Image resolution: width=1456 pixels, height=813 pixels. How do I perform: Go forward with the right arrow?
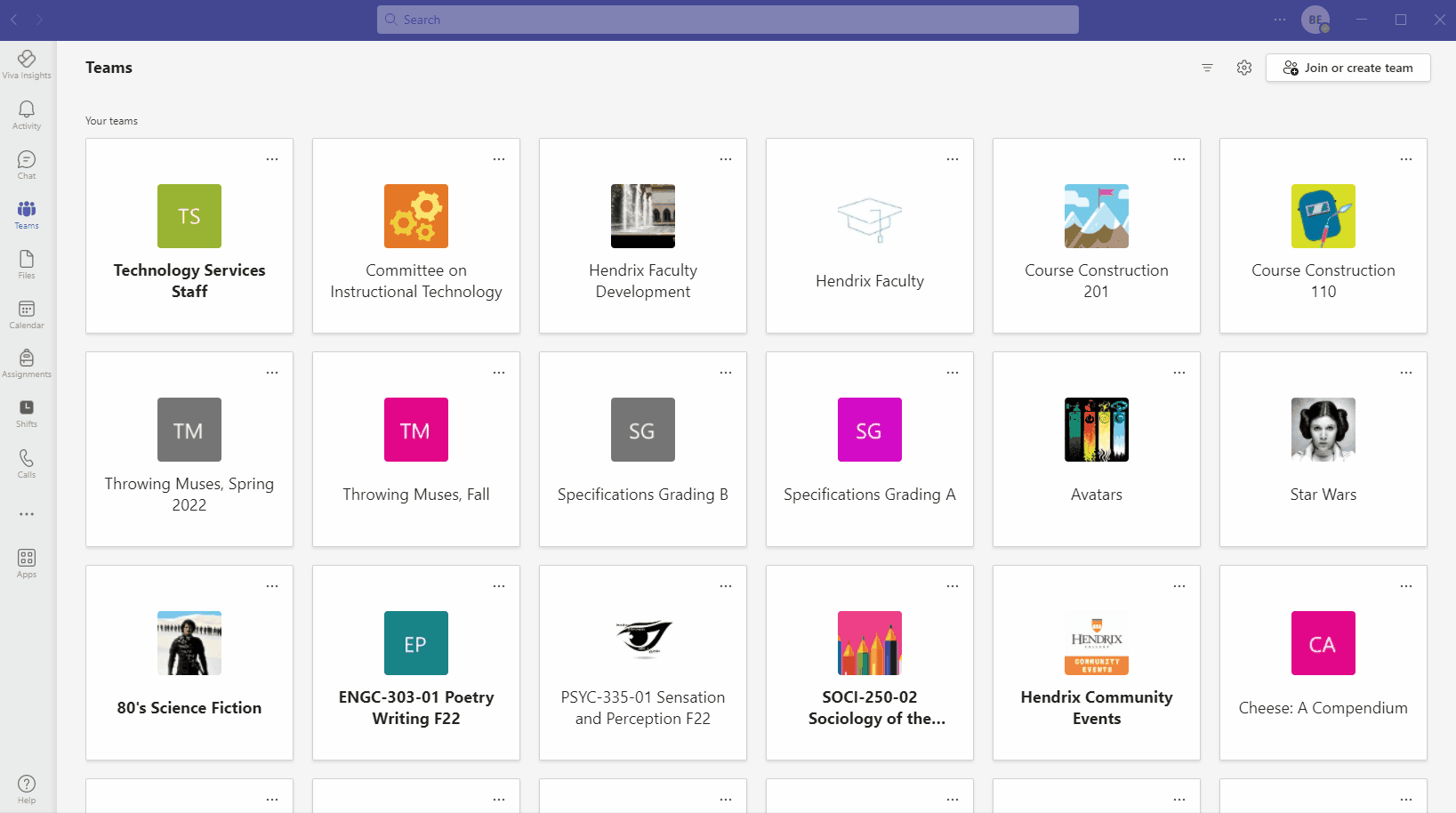39,20
